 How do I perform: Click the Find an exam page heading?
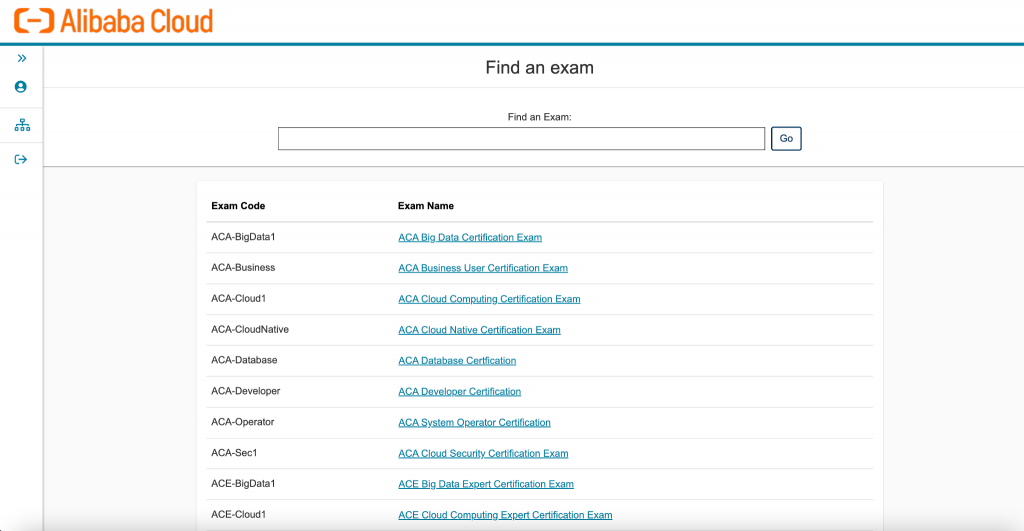[x=539, y=67]
